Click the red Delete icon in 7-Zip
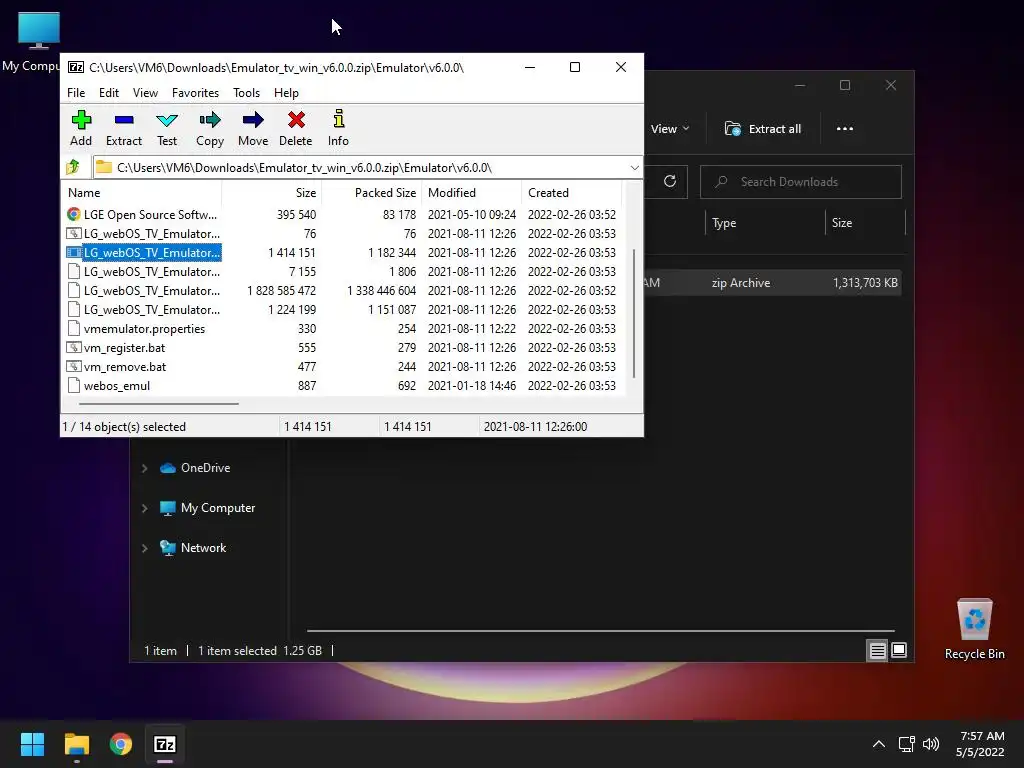The image size is (1024, 768). click(296, 128)
